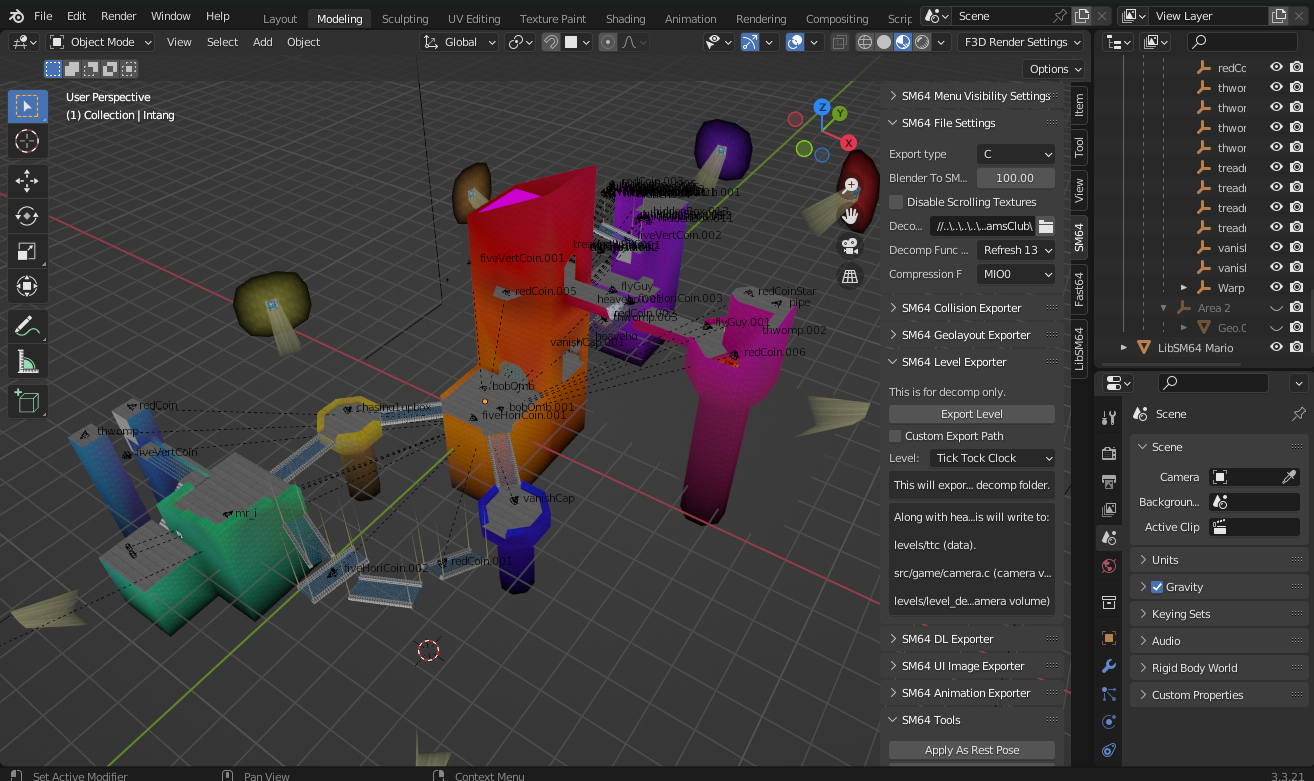Select the Rotate tool
Image resolution: width=1314 pixels, height=781 pixels.
point(27,216)
